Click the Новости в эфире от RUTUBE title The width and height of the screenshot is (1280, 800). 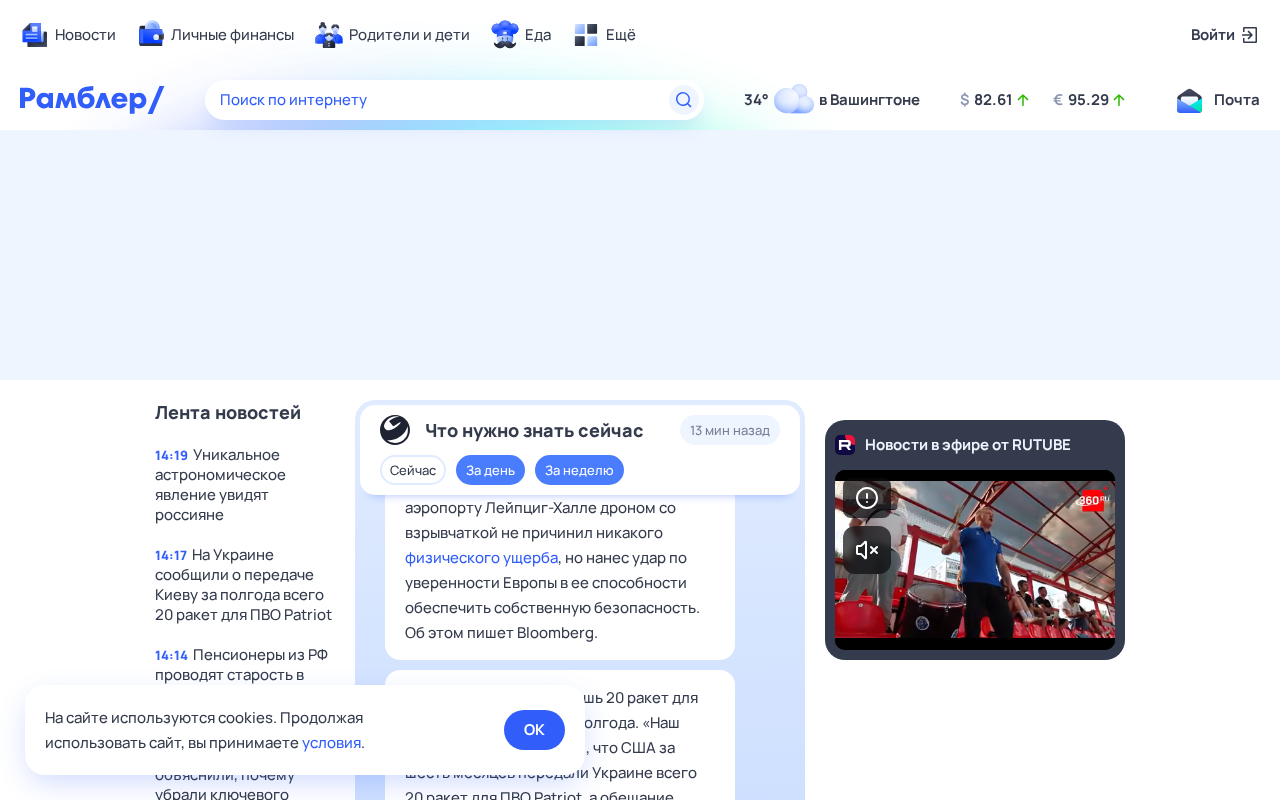968,444
